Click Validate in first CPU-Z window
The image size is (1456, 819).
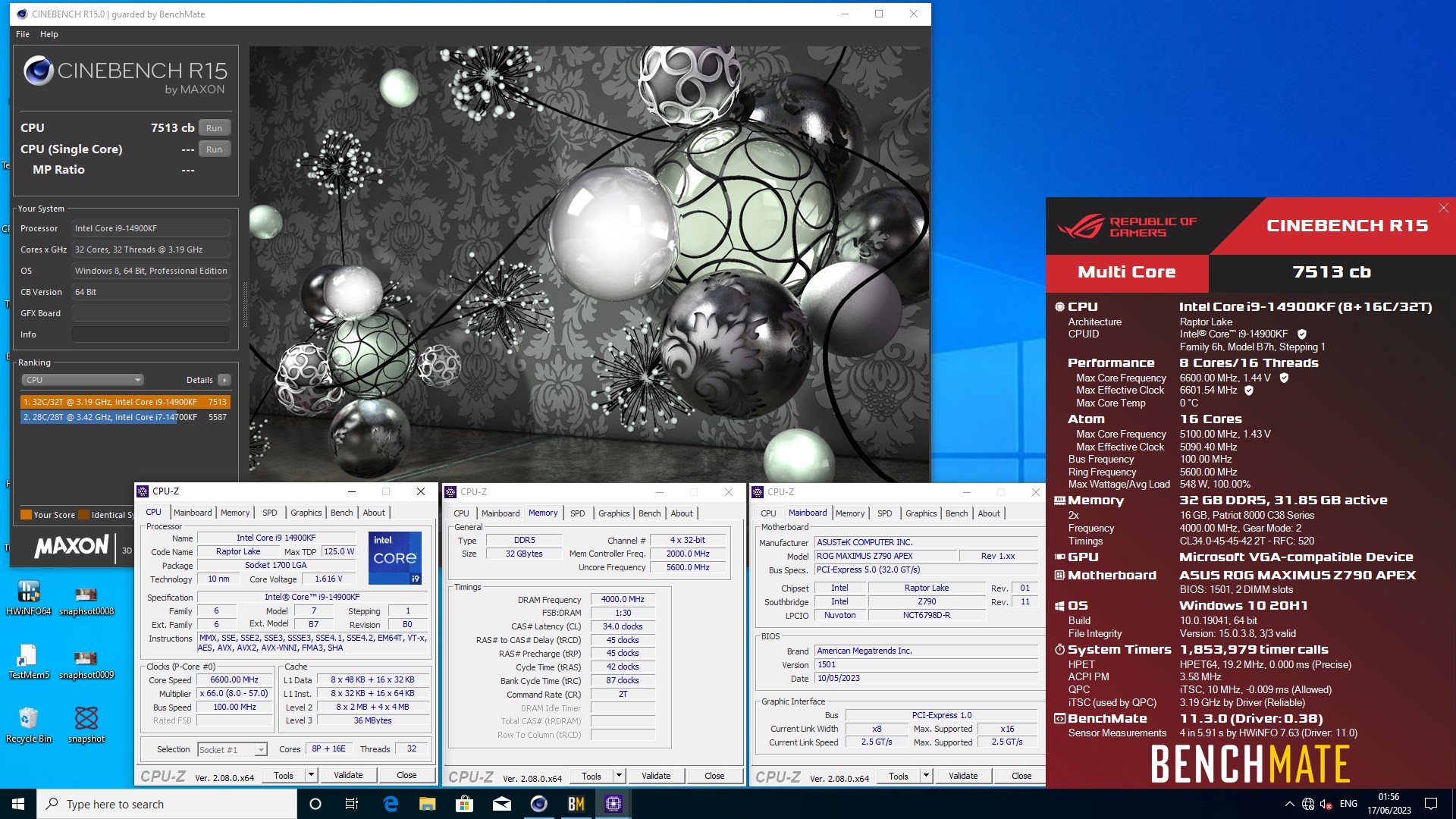pos(348,775)
